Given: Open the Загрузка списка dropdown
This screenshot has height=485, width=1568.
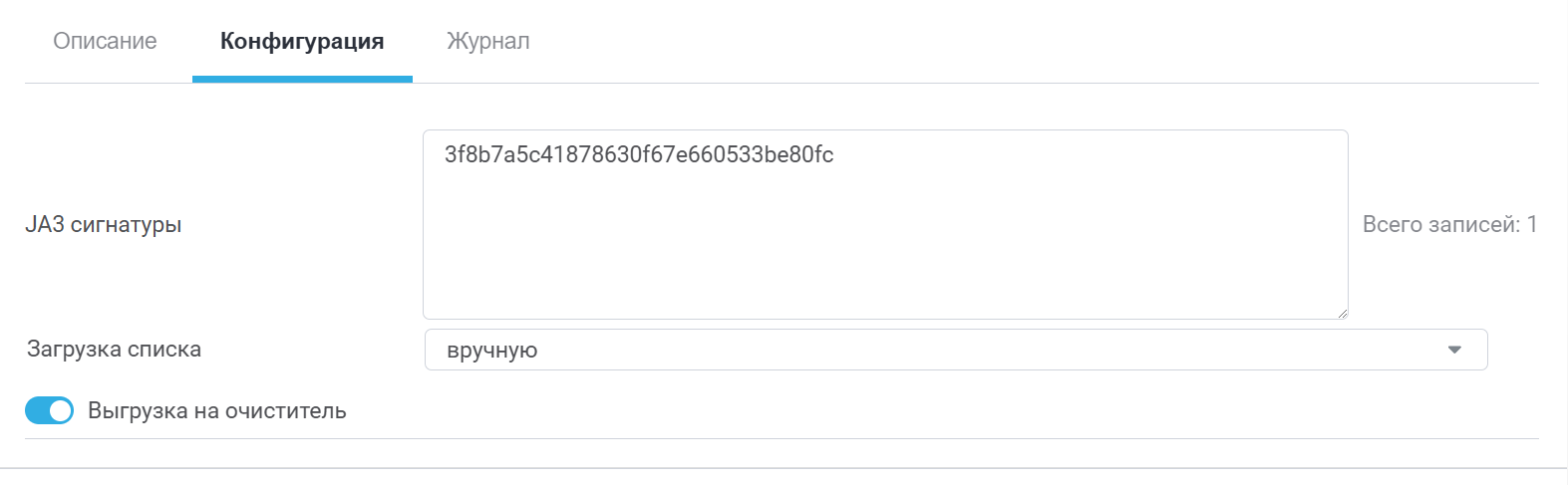Looking at the screenshot, I should pos(955,350).
